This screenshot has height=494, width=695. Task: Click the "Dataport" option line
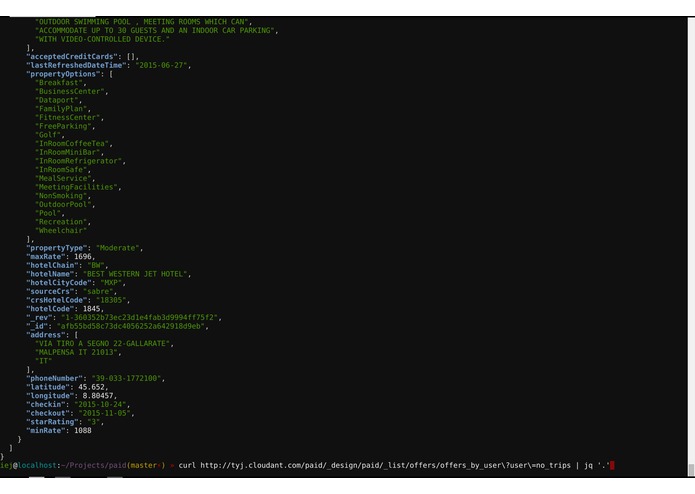(x=59, y=100)
